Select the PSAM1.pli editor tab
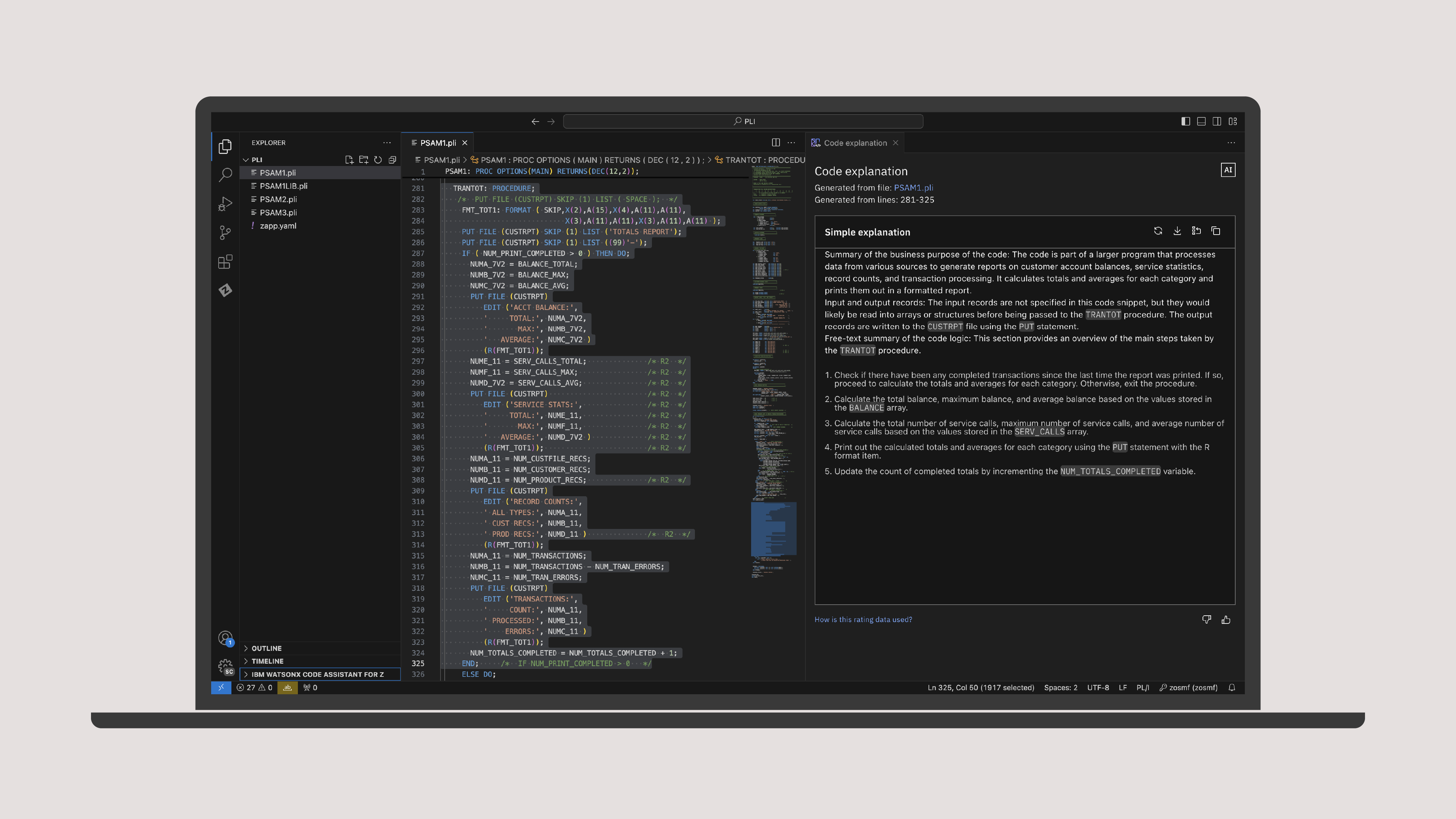This screenshot has height=819, width=1456. tap(438, 143)
